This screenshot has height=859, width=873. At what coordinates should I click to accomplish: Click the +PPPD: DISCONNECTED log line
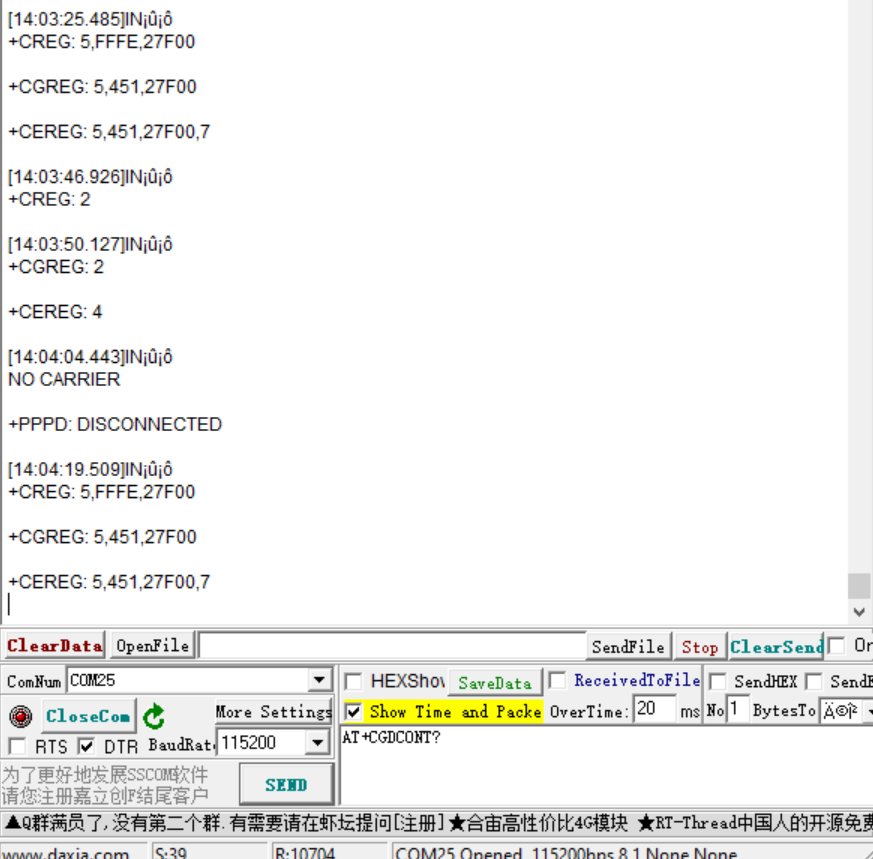click(x=115, y=424)
